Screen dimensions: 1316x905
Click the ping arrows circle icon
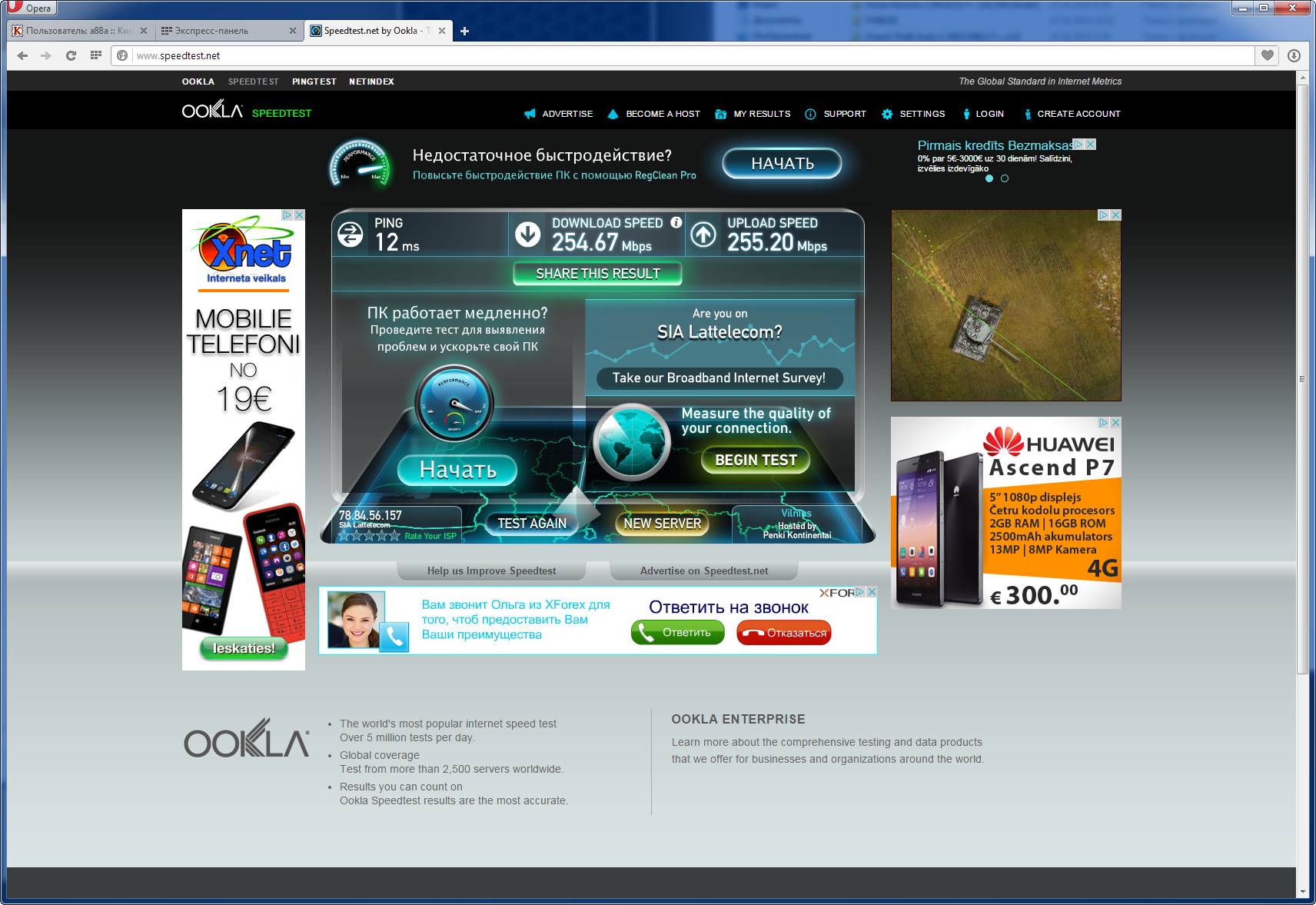(351, 234)
